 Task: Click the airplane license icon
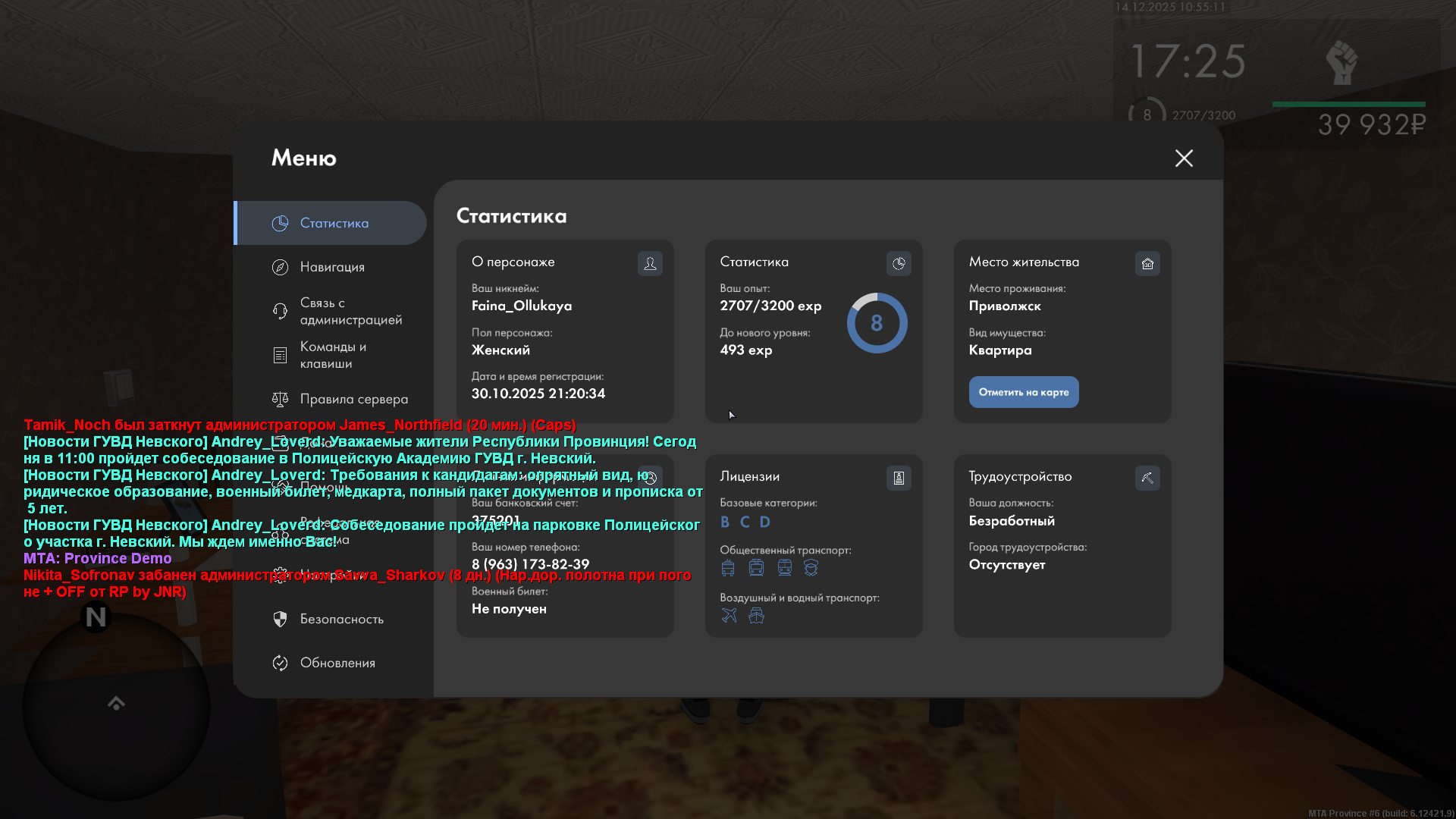(729, 615)
